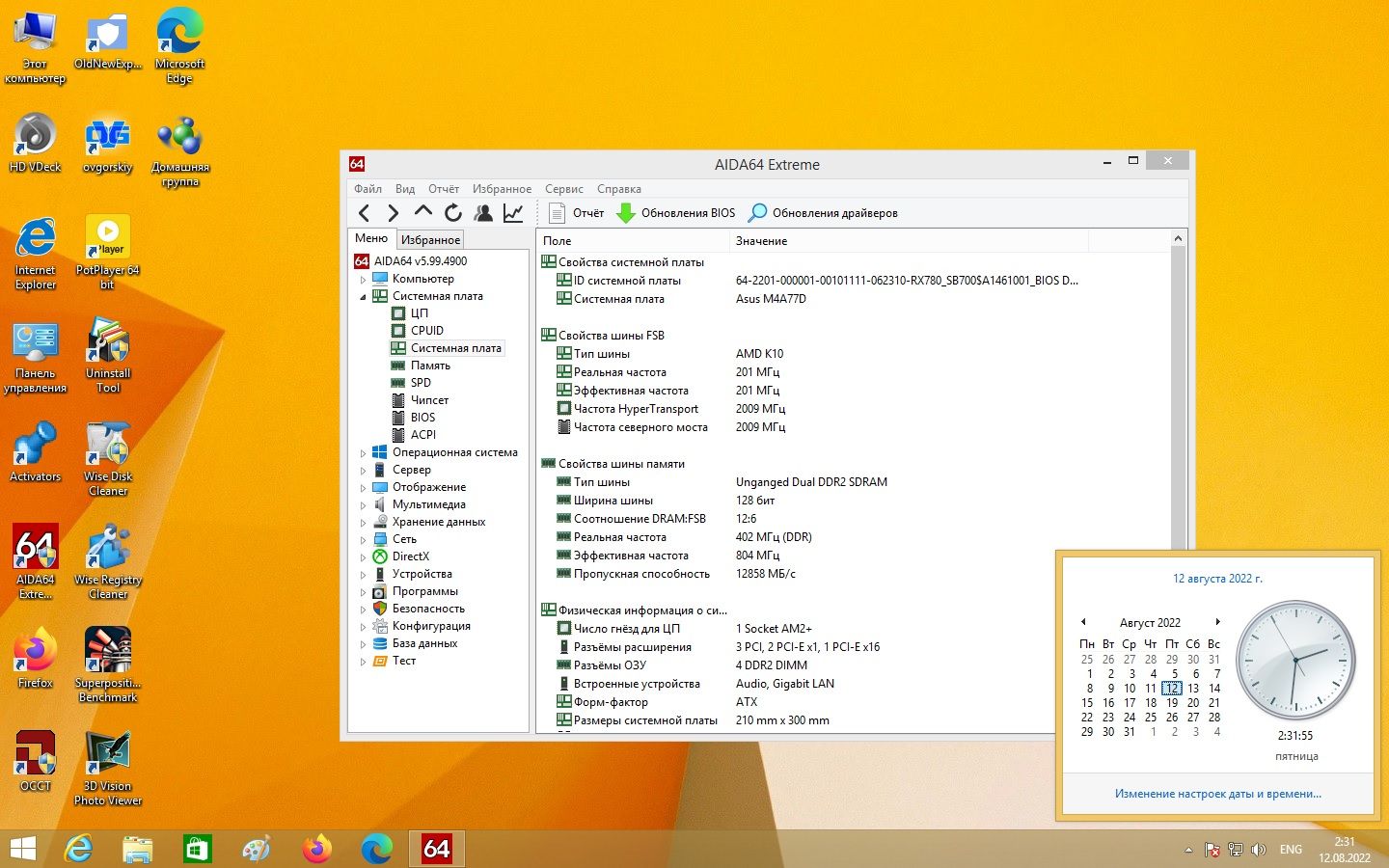Viewport: 1389px width, 868px height.
Task: Select ЦП in the tree
Action: [419, 313]
